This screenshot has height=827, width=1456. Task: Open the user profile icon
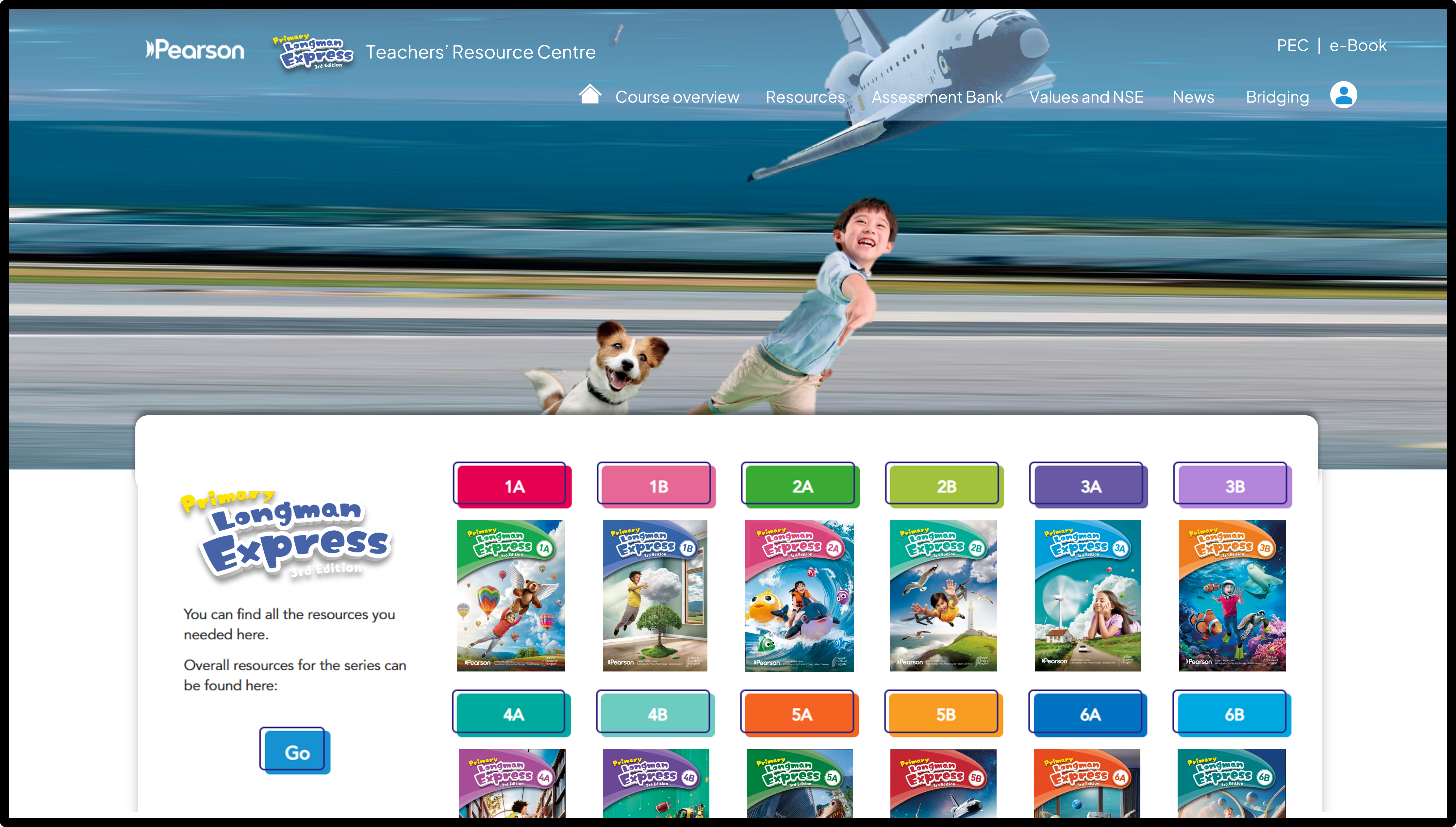tap(1343, 95)
